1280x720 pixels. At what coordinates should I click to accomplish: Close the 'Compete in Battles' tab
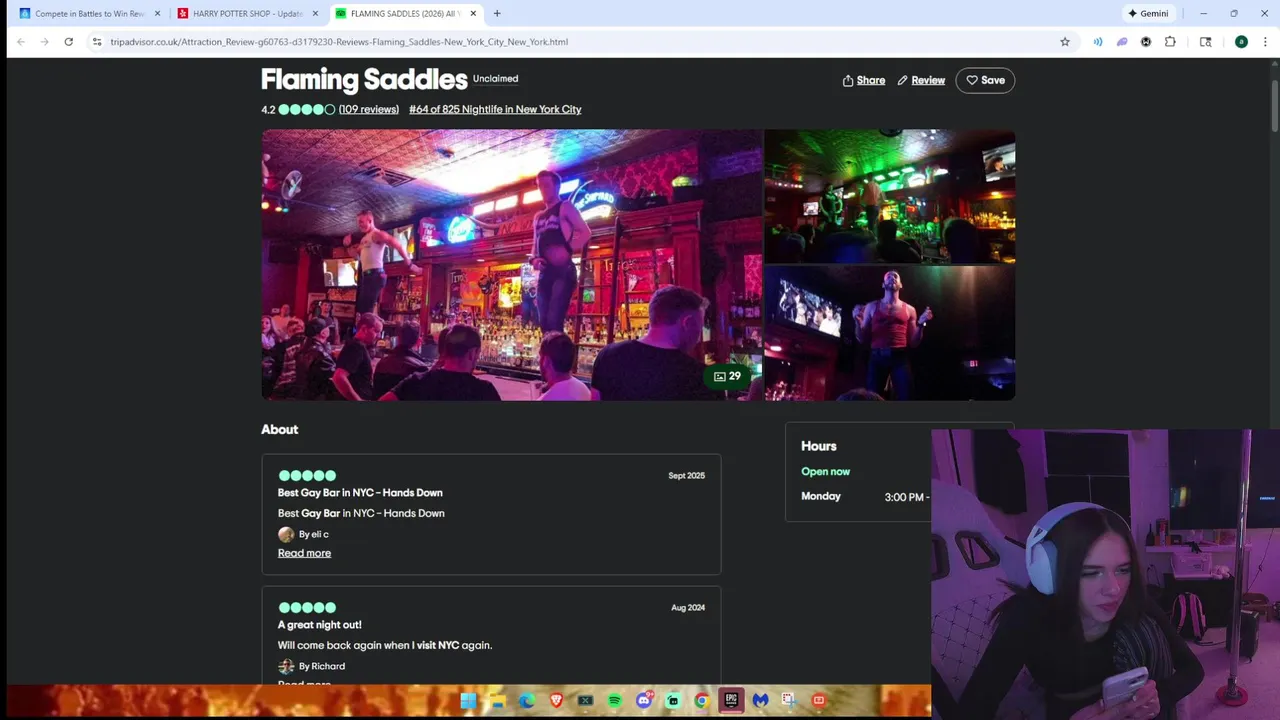[157, 14]
